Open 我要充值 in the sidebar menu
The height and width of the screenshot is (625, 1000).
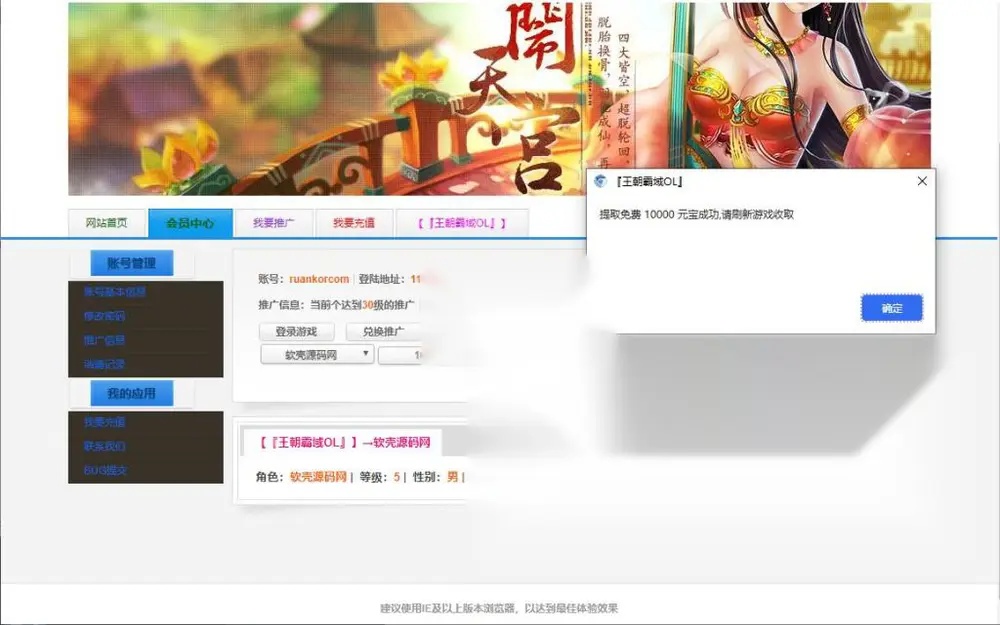[x=105, y=422]
